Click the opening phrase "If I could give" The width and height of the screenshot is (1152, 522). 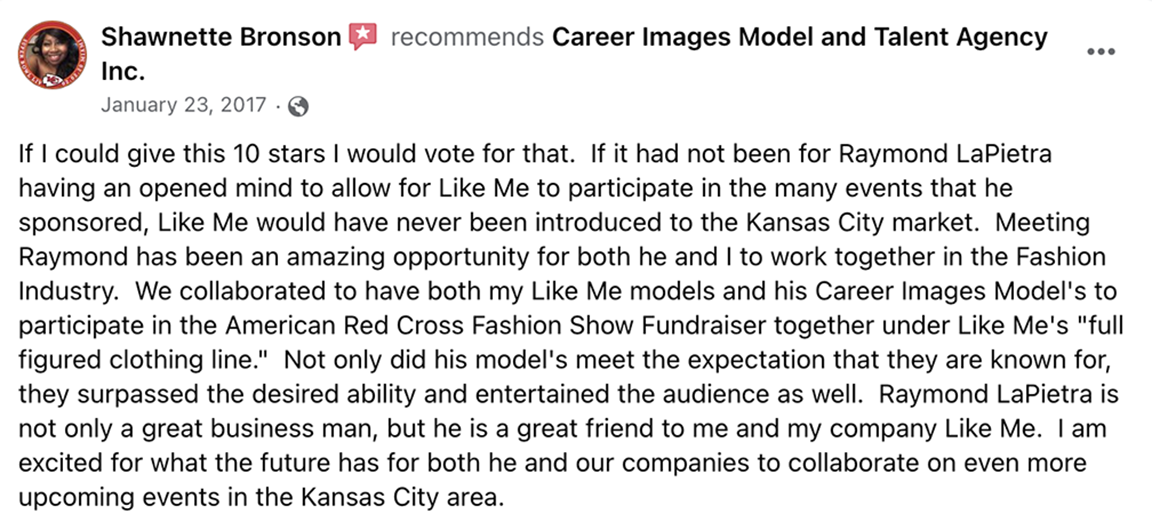coord(85,155)
